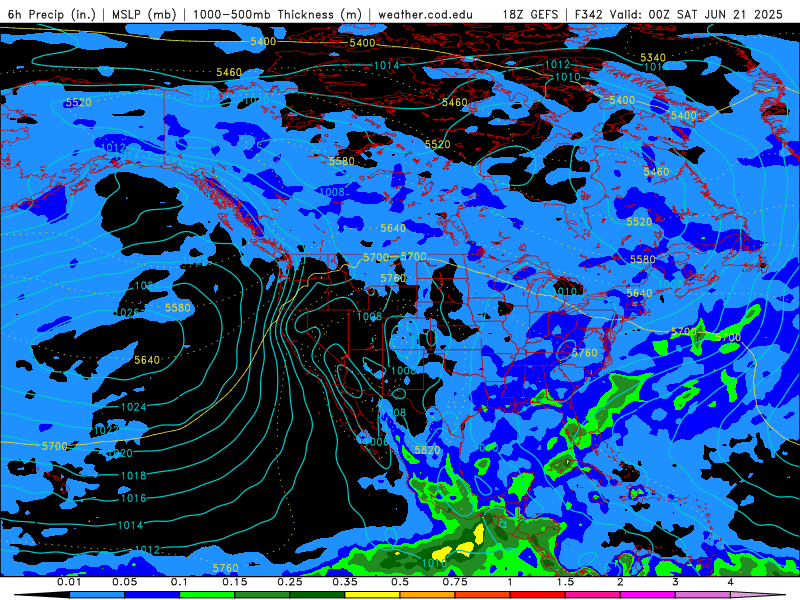Select the dark green 0.25–0.35 legend swatch
Image resolution: width=800 pixels, height=600 pixels.
(x=317, y=595)
